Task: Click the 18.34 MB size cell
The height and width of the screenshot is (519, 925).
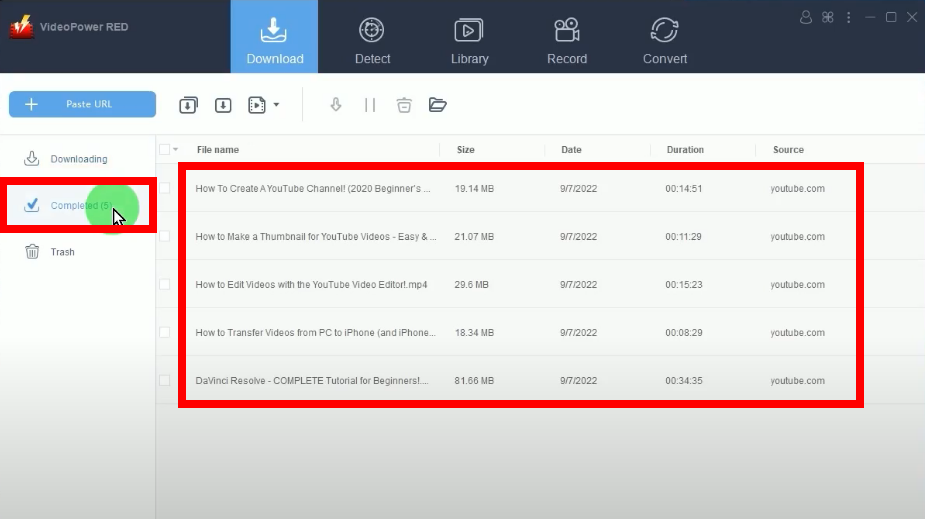Action: (x=474, y=333)
